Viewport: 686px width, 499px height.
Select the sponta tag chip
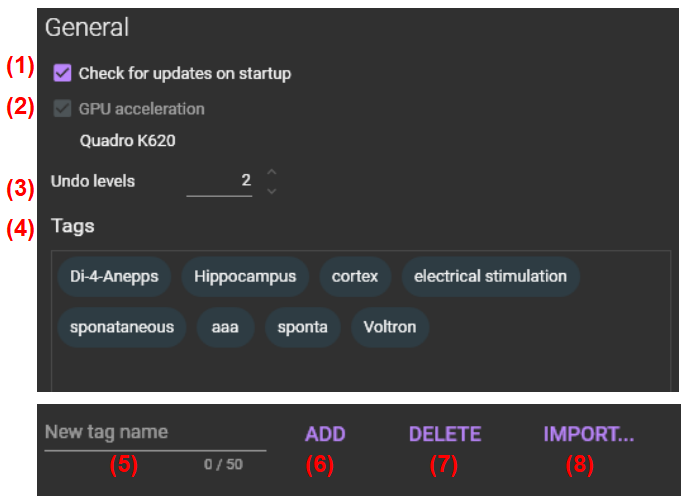(x=303, y=327)
